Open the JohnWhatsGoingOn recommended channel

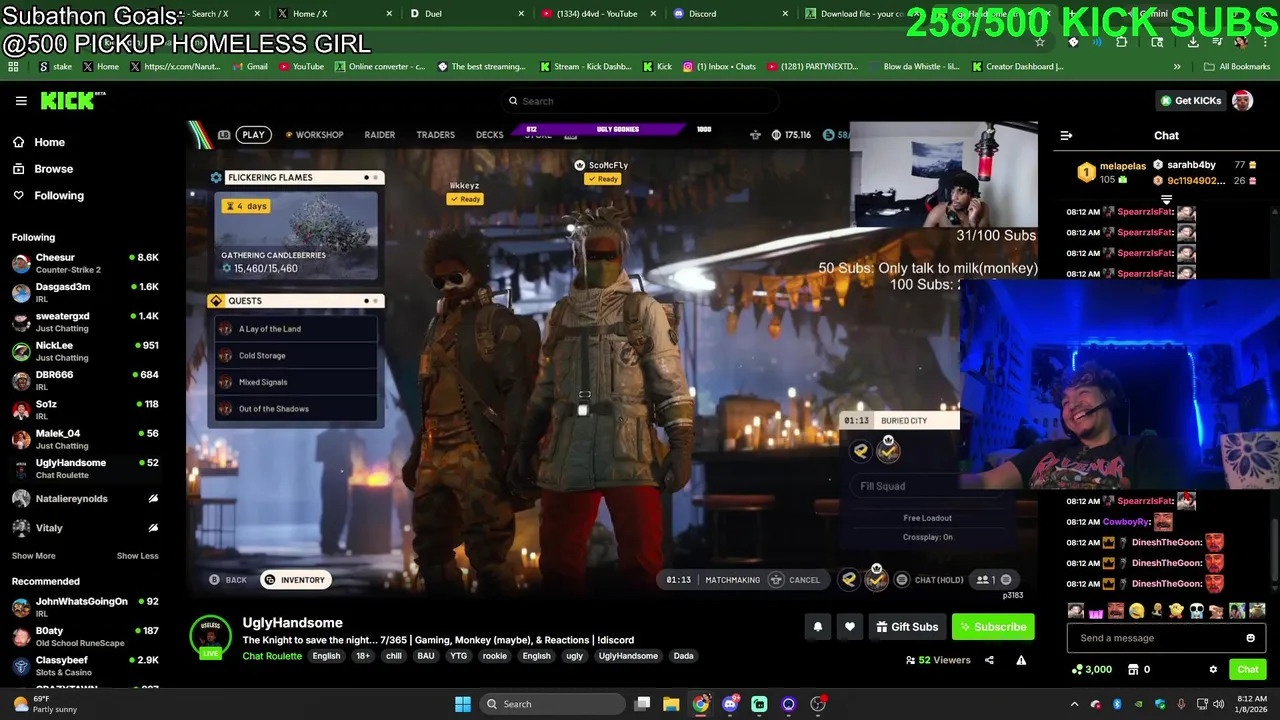coord(85,608)
